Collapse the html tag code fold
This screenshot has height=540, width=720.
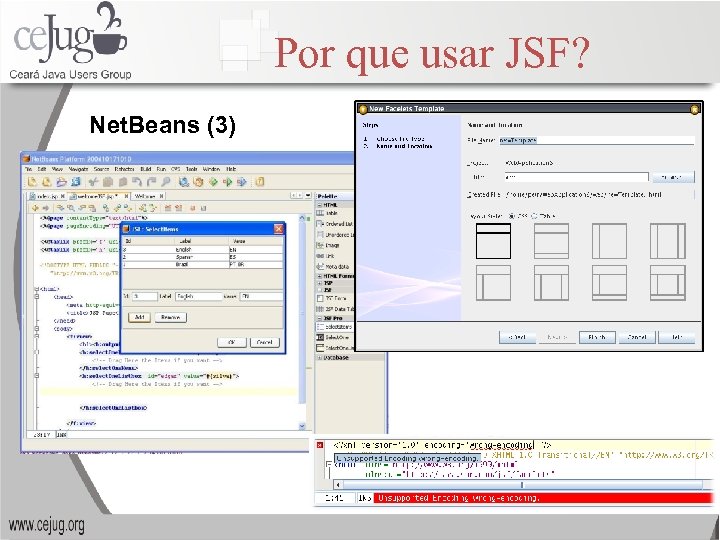click(x=37, y=289)
